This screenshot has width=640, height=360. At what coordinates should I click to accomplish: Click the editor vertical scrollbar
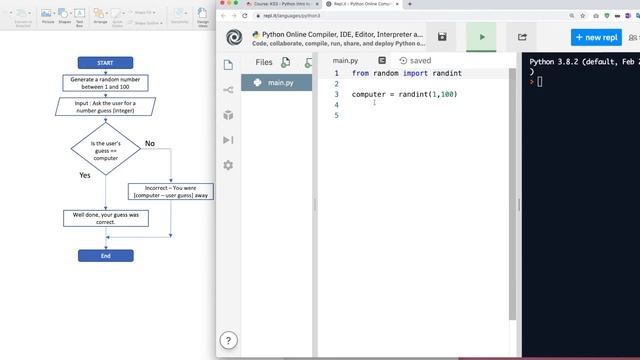pos(512,194)
